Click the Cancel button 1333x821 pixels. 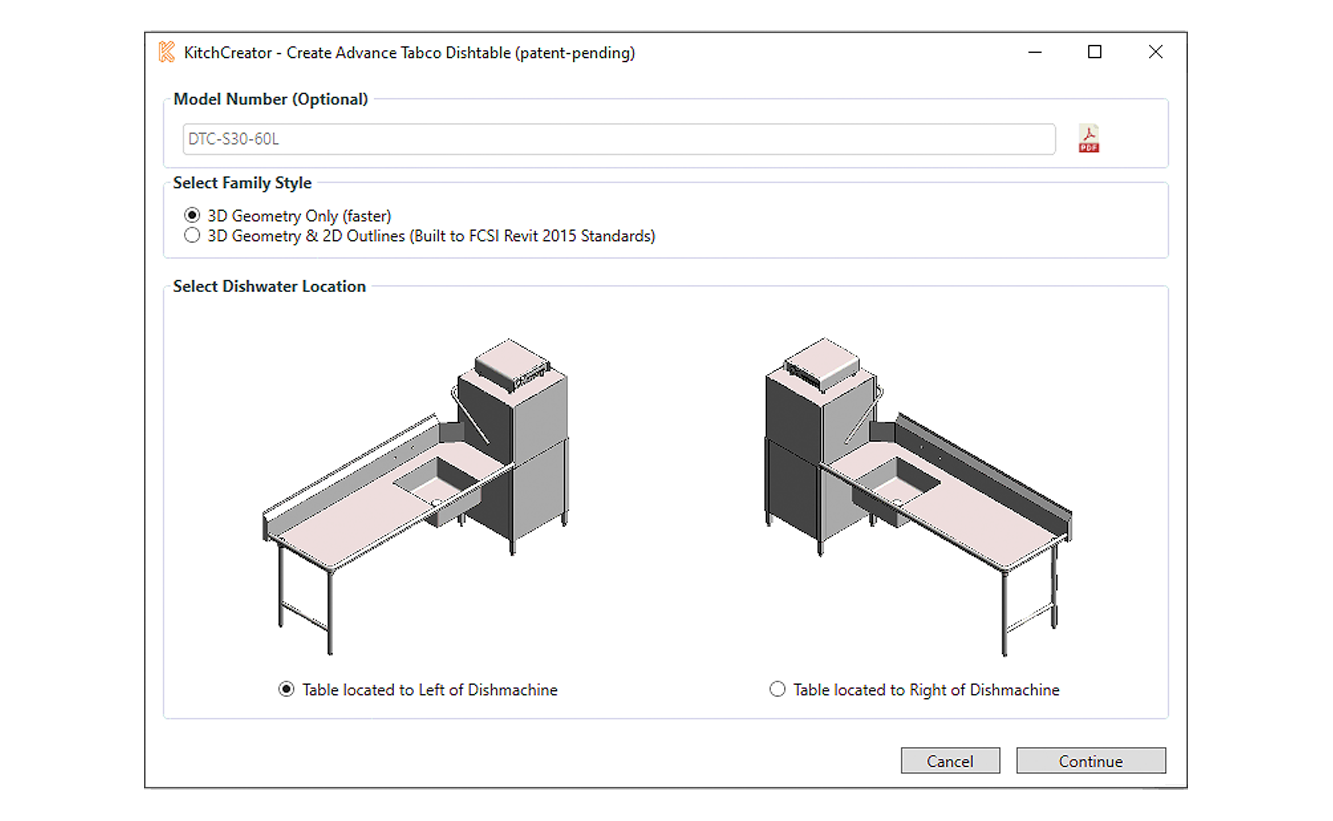click(x=950, y=761)
